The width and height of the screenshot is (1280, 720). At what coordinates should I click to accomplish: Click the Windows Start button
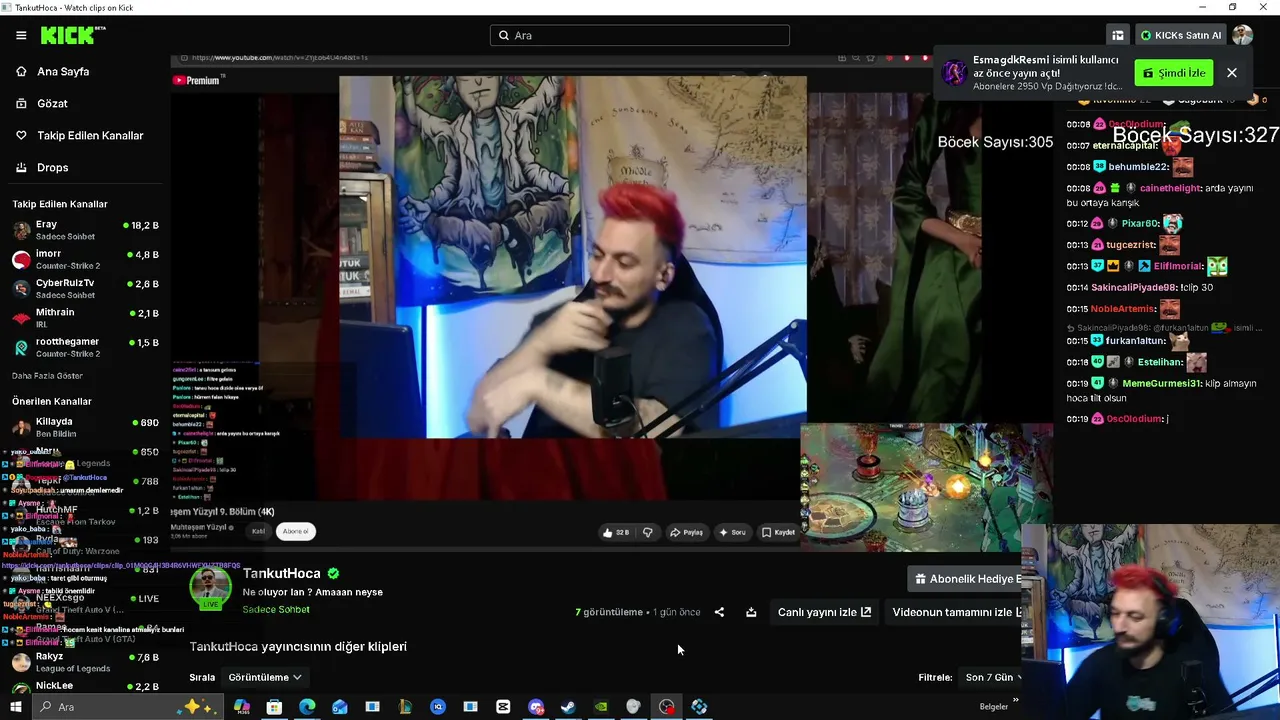point(16,707)
